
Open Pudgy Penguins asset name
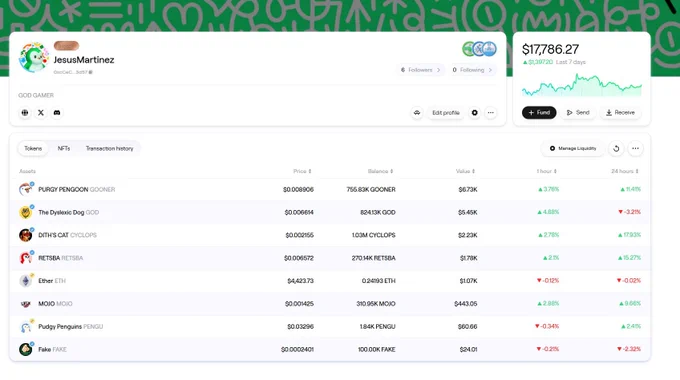tap(60, 327)
